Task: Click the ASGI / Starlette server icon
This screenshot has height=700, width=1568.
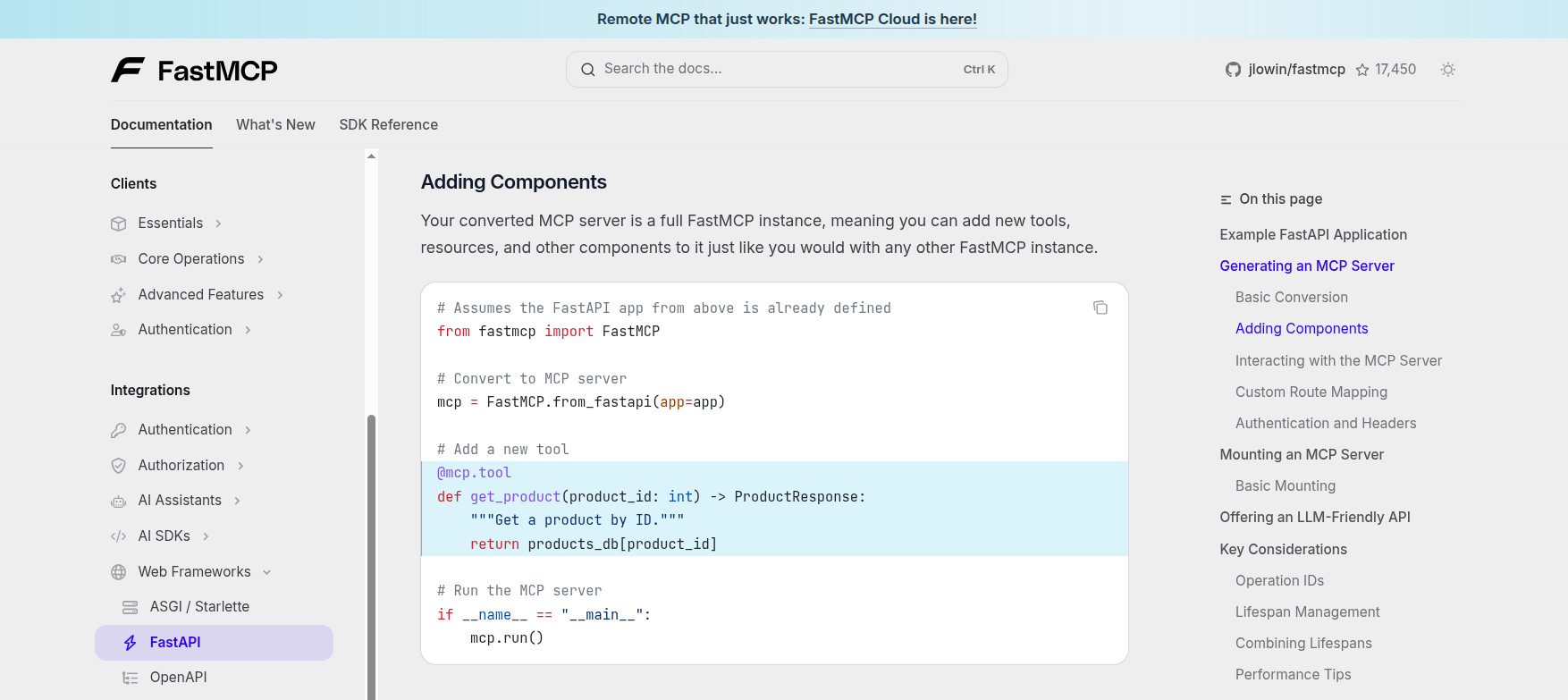Action: tap(131, 607)
